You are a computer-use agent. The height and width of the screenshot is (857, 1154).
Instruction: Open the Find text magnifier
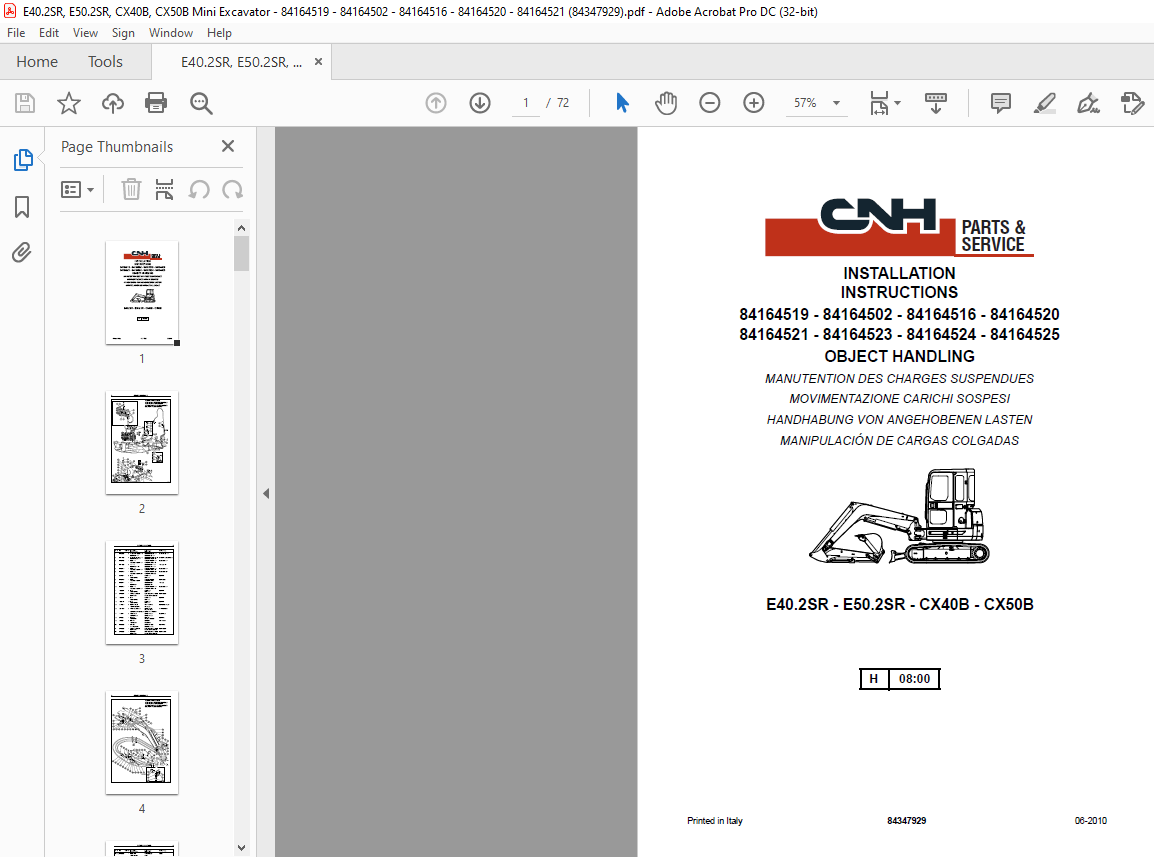(x=201, y=103)
